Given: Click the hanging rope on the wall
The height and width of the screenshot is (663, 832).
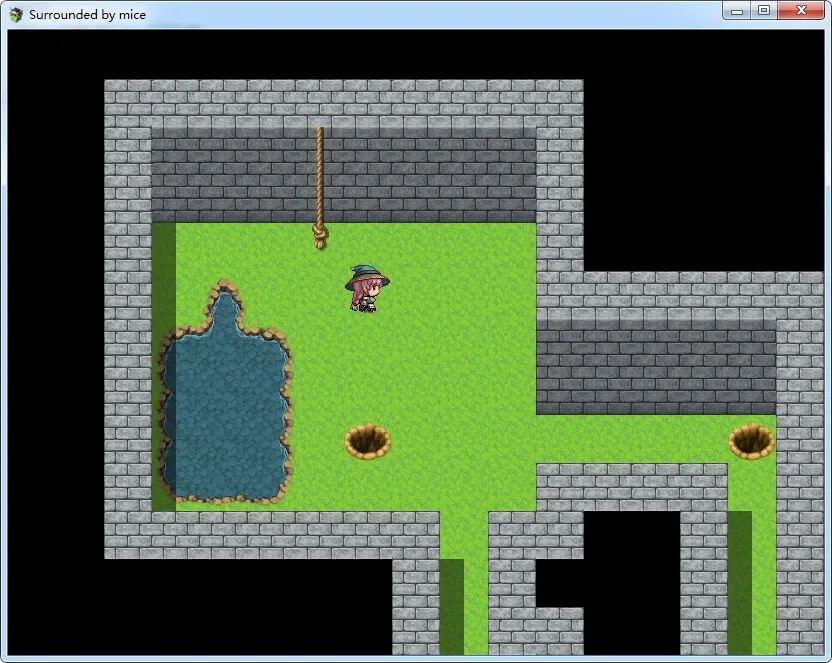Looking at the screenshot, I should coord(320,188).
